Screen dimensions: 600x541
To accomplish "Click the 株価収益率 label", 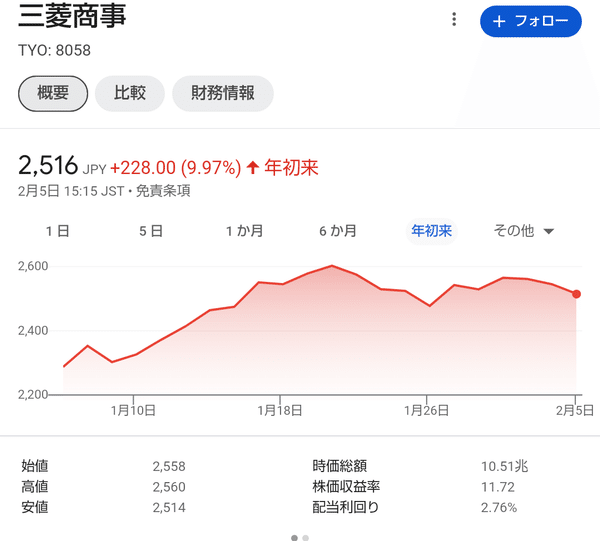I will [346, 487].
